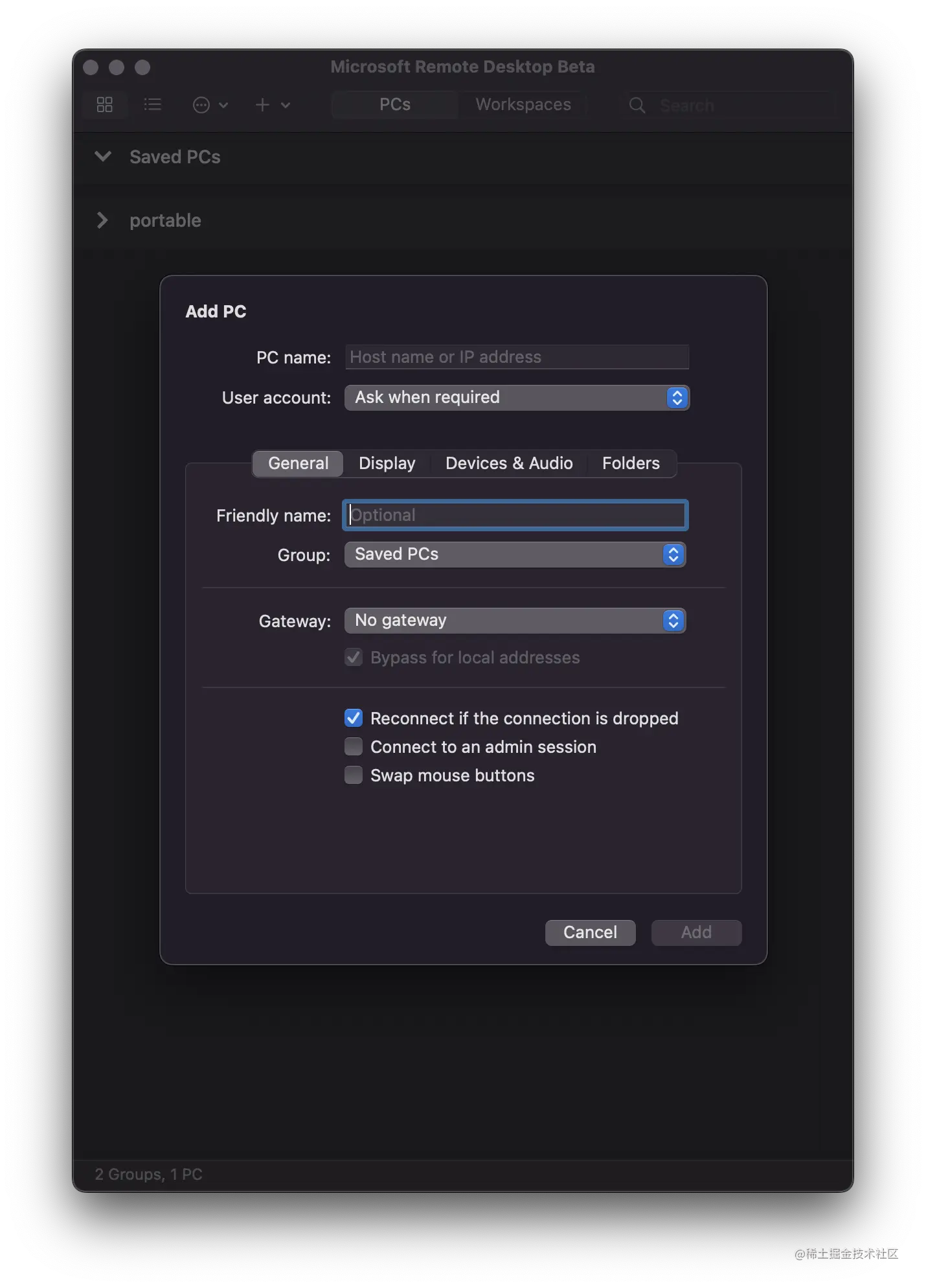Open the ellipsis action menu icon

tap(201, 105)
